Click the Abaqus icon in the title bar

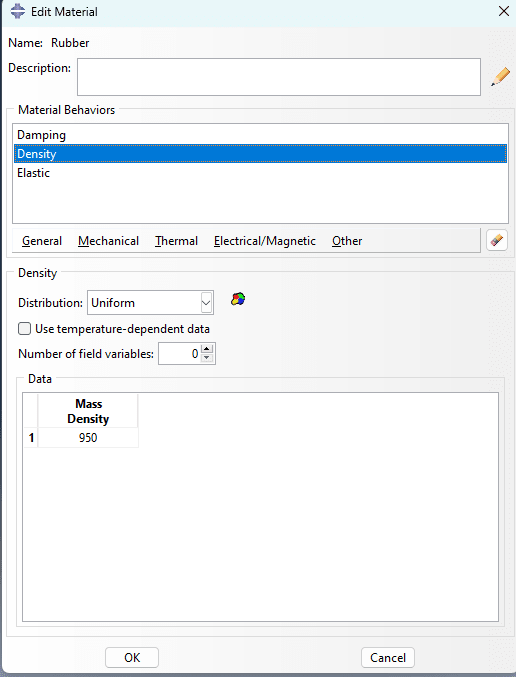18,11
